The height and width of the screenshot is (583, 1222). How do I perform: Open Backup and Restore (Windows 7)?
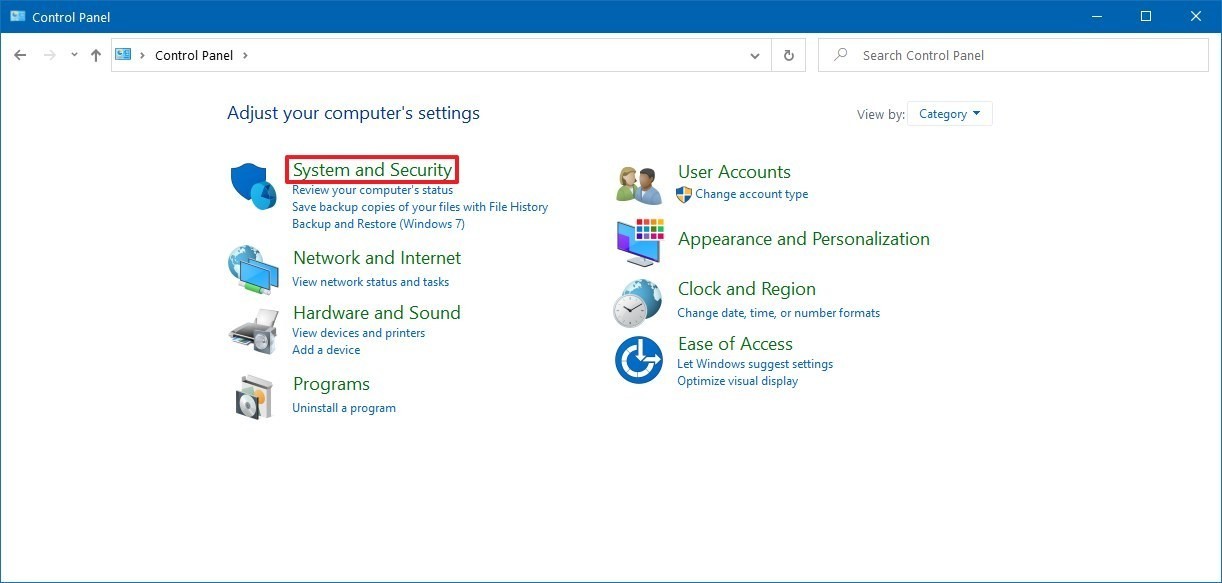click(x=378, y=224)
